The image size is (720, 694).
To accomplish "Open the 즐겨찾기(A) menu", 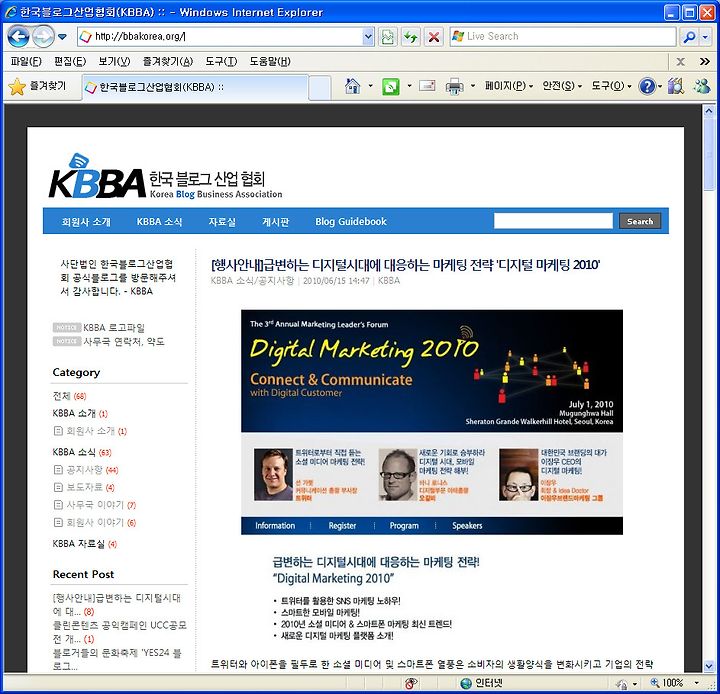I will pyautogui.click(x=168, y=62).
